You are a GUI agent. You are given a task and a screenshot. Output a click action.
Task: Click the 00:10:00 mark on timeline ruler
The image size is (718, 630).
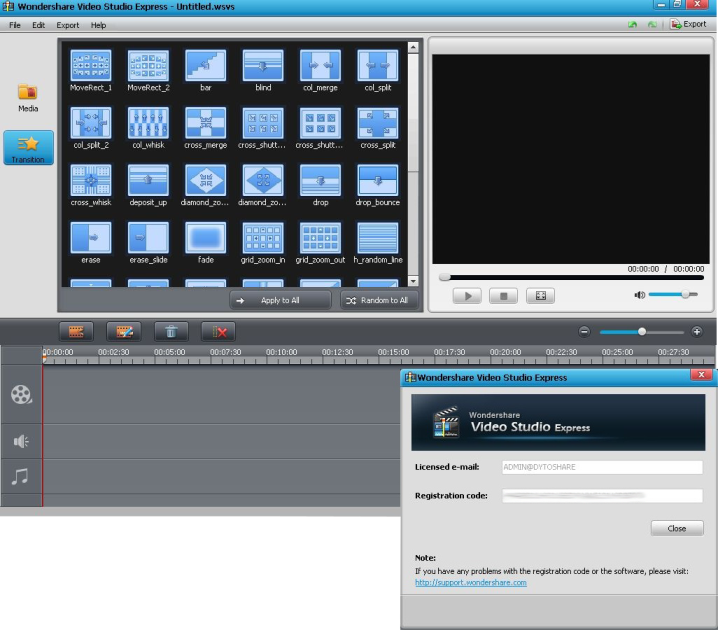[x=281, y=352]
